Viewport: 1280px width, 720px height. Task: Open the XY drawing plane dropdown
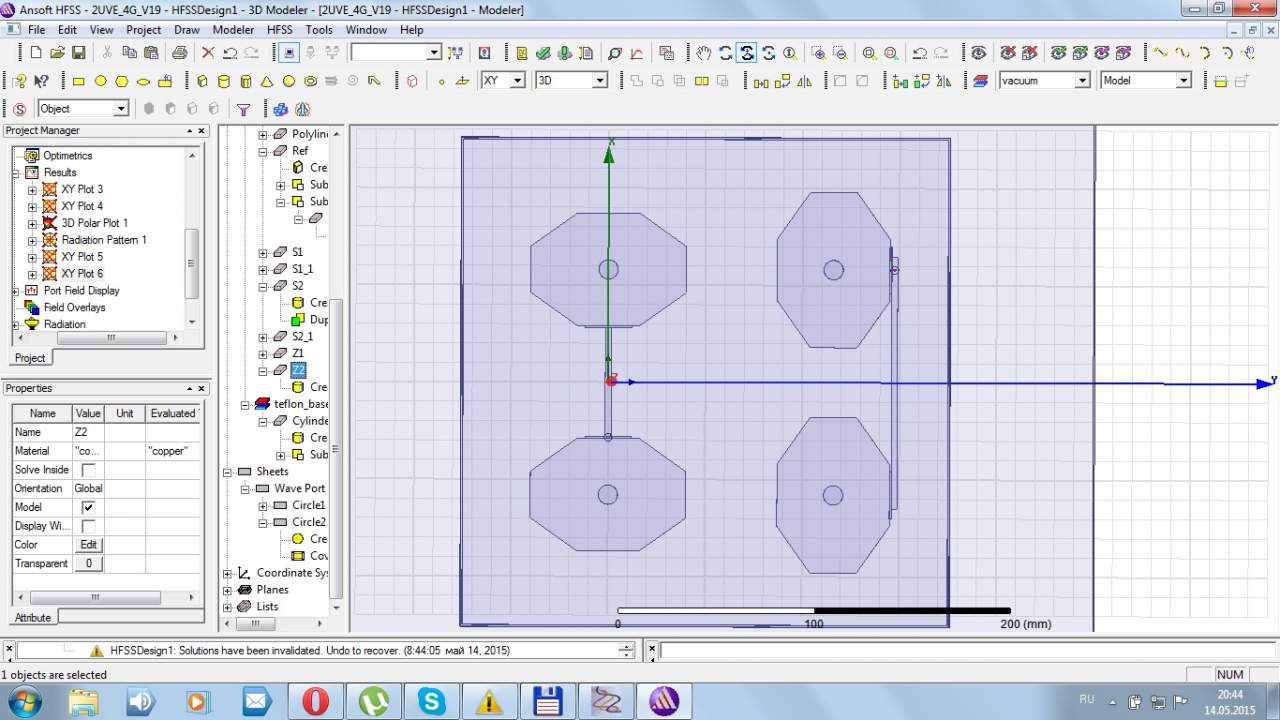click(x=517, y=81)
